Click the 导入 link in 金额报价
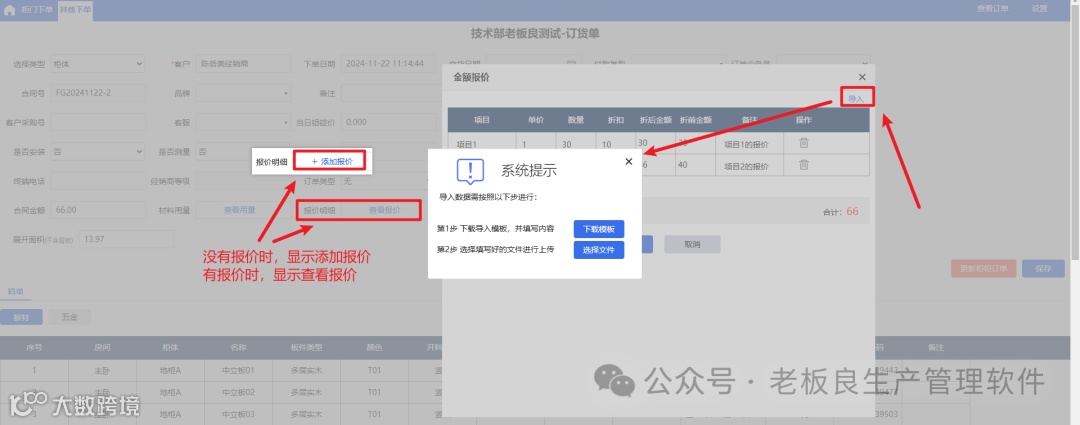 coord(856,99)
